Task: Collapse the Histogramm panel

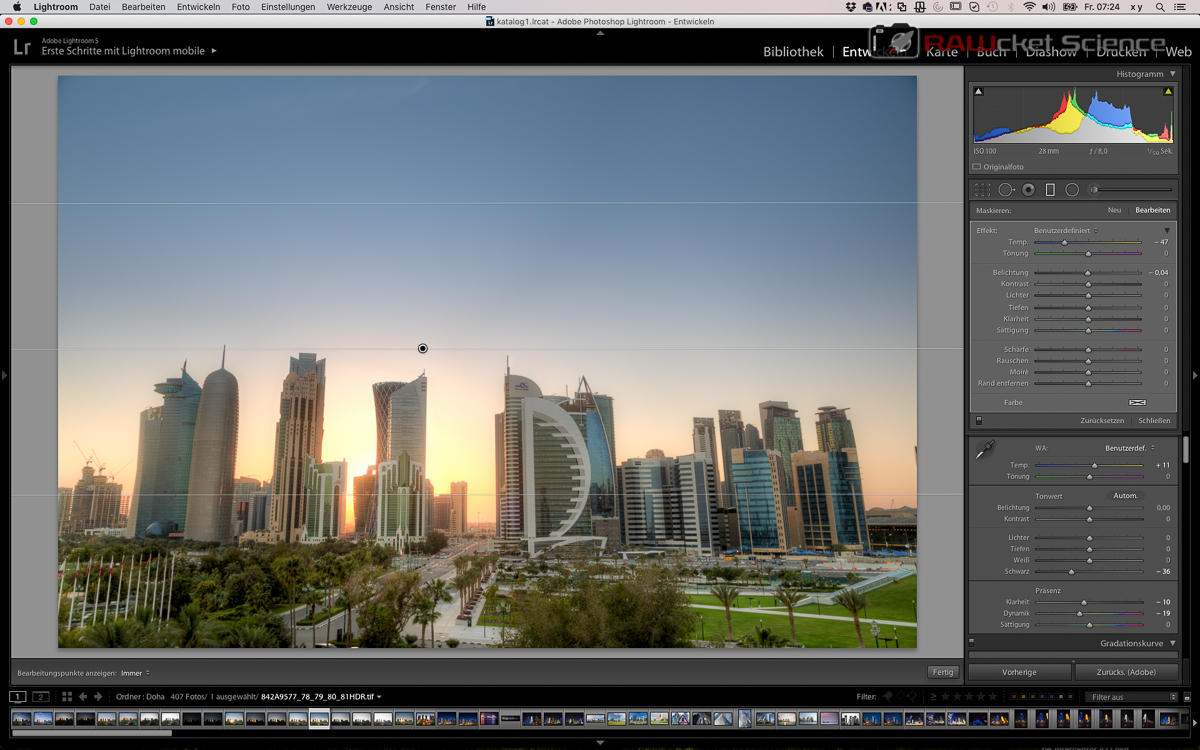Action: coord(1173,74)
